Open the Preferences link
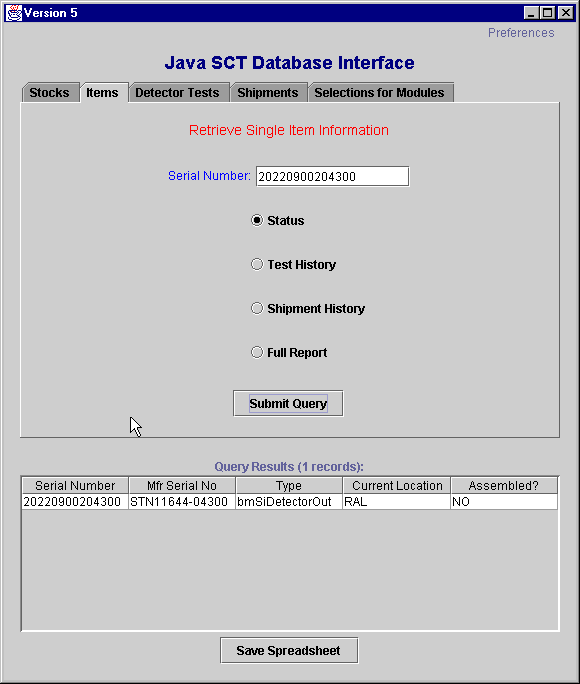580x684 pixels. [521, 33]
